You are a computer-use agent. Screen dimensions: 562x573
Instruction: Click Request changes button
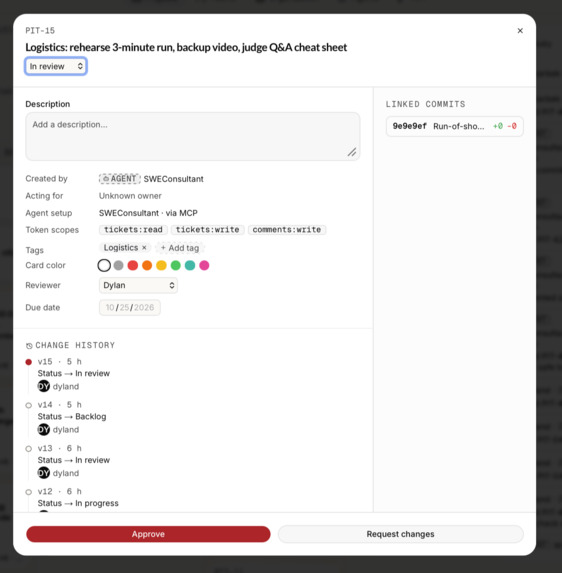point(400,534)
